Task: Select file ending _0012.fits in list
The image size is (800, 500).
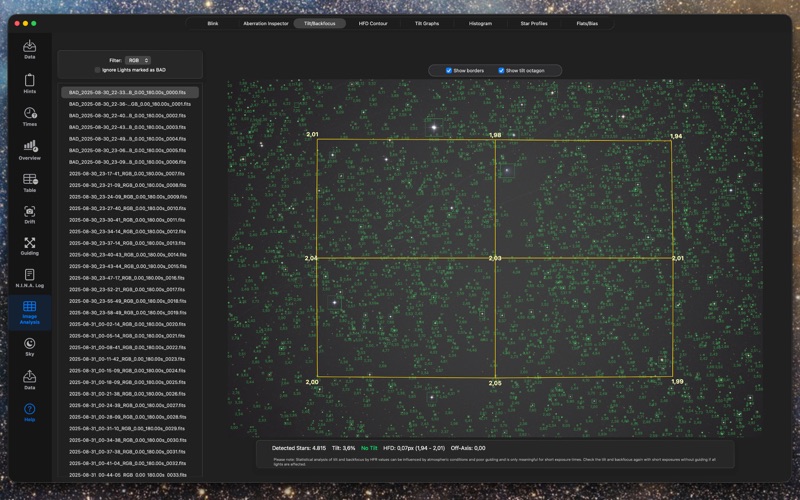Action: 130,232
